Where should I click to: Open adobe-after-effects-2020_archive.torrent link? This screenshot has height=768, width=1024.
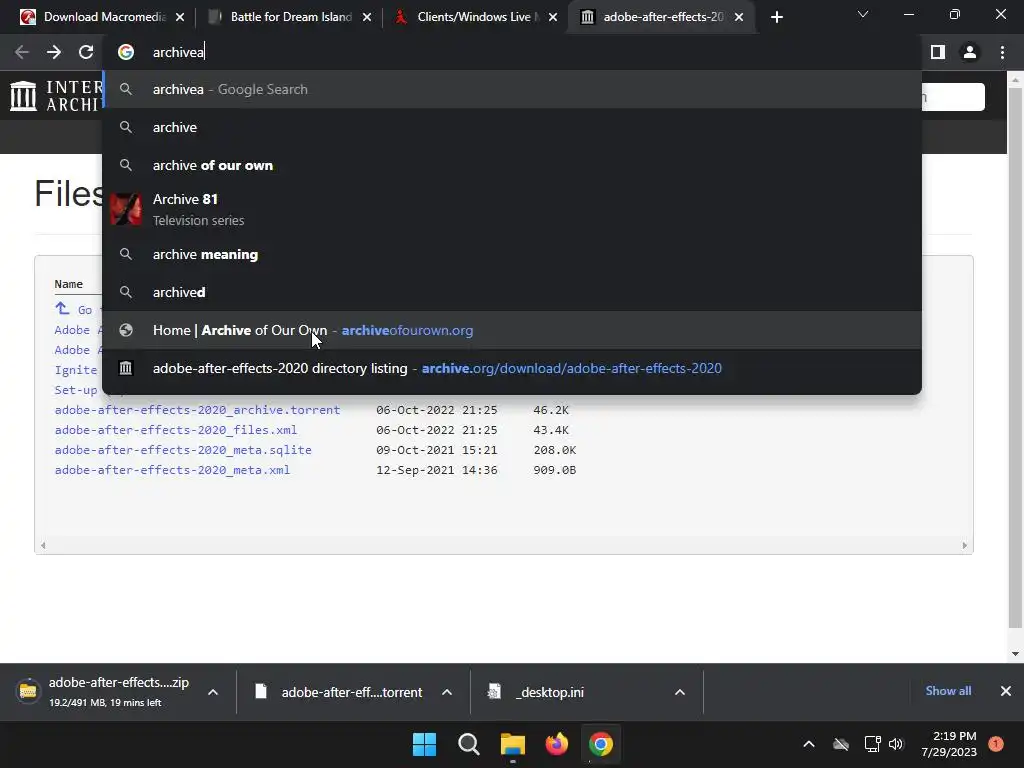click(197, 410)
